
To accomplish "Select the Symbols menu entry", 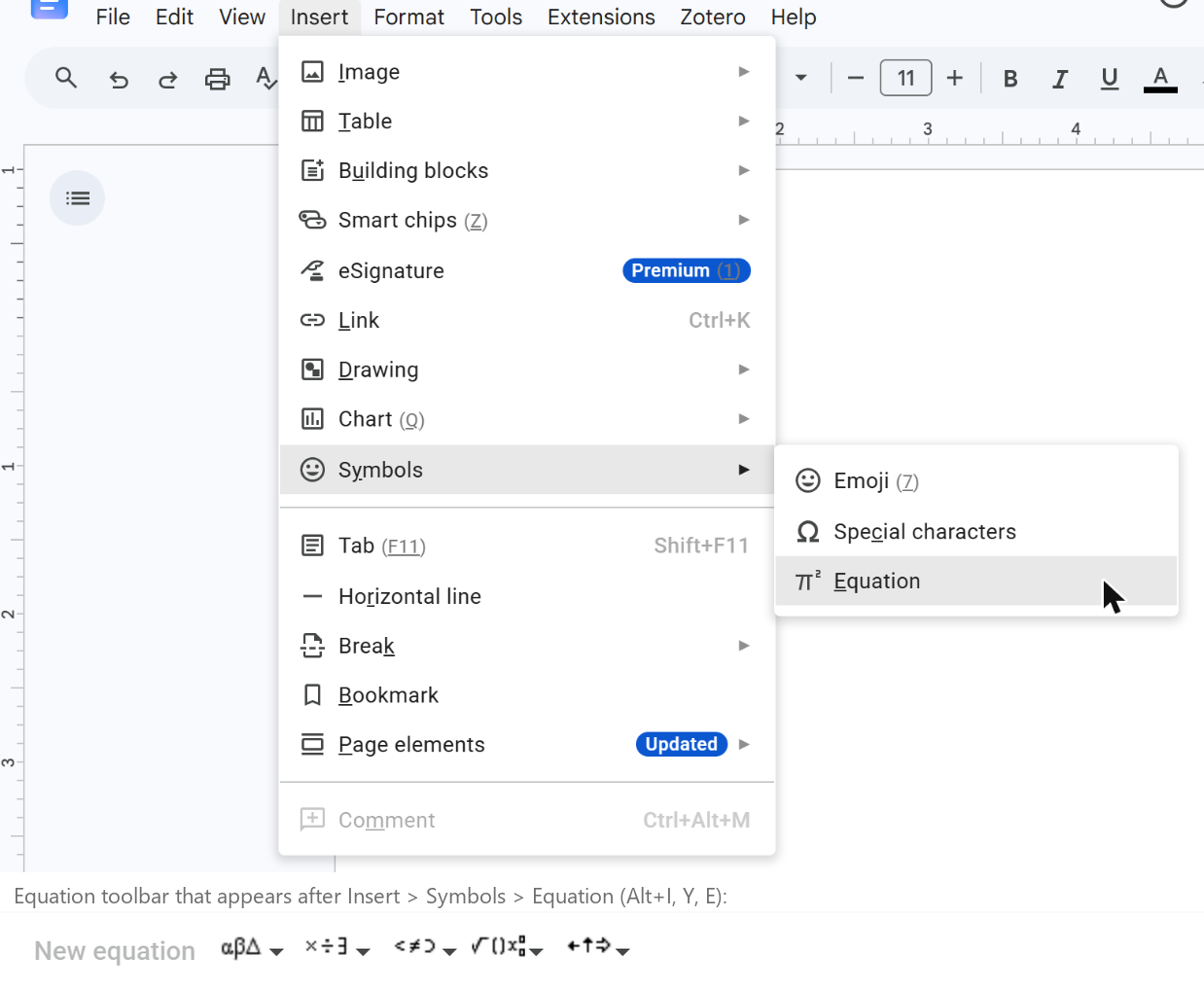I will (x=527, y=470).
